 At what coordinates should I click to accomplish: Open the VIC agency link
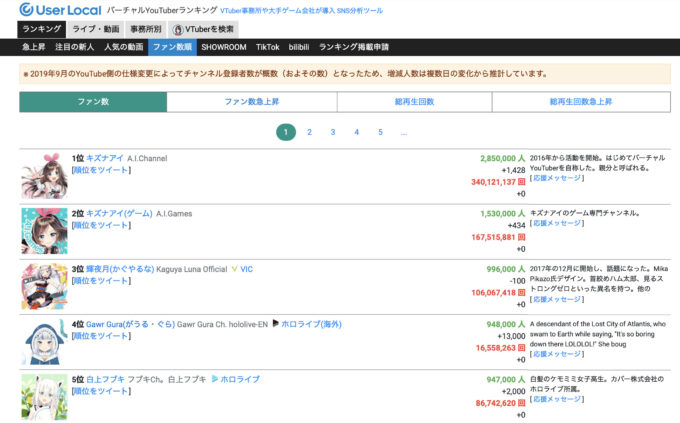(x=246, y=269)
